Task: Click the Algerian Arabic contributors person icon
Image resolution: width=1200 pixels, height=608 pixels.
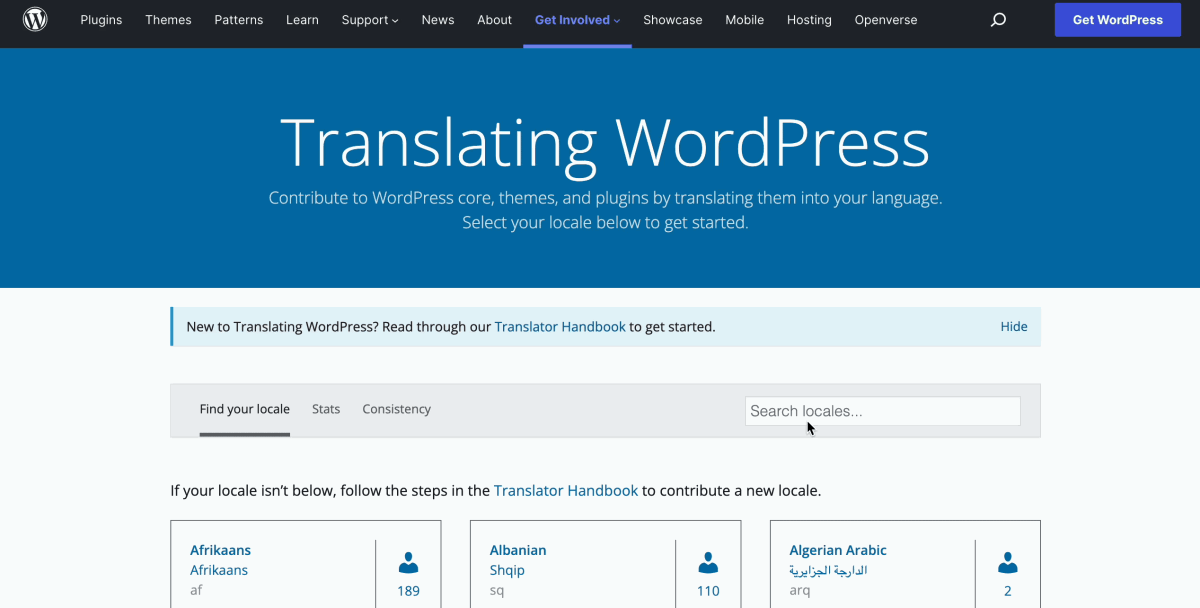Action: [x=1008, y=562]
